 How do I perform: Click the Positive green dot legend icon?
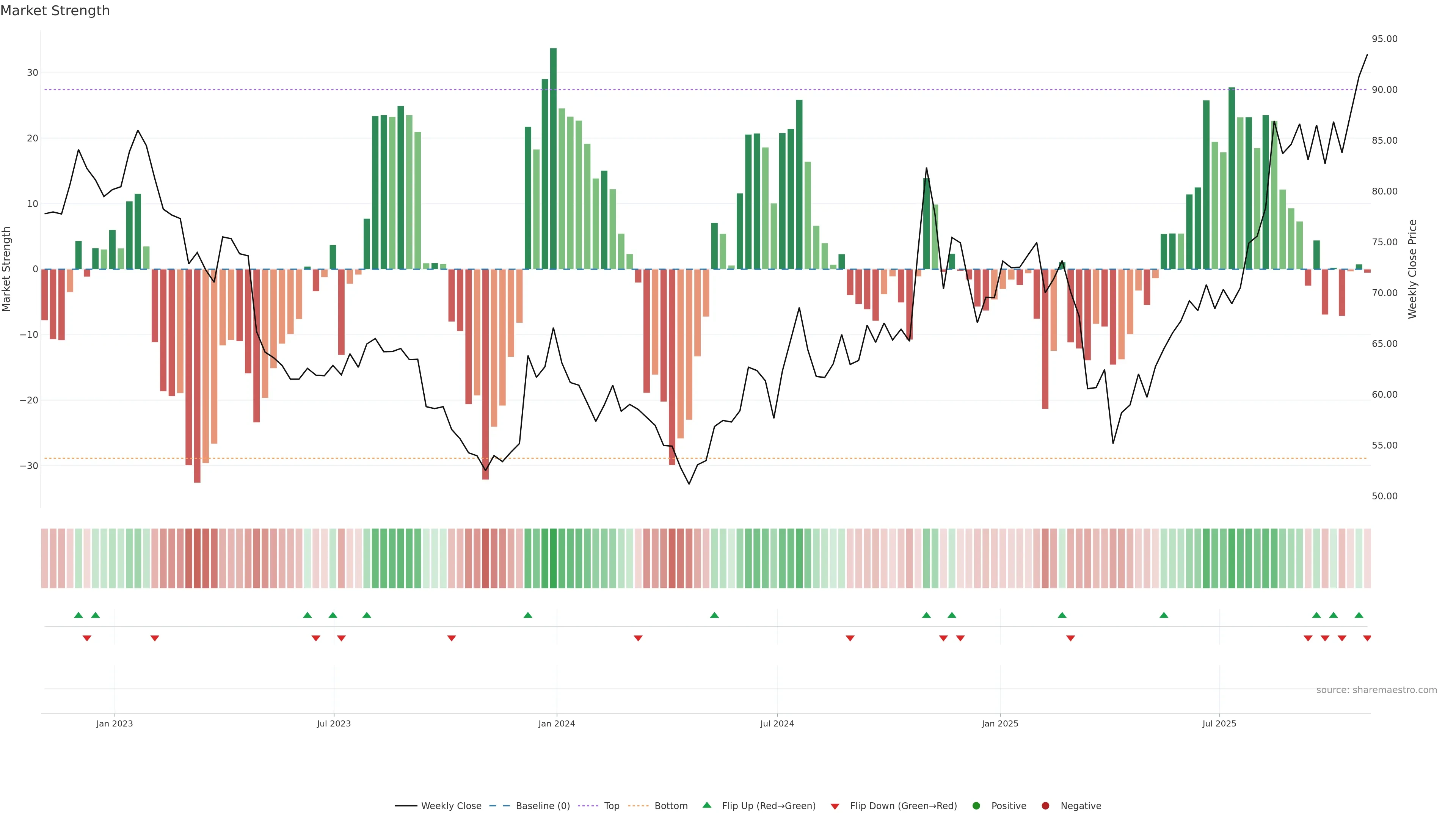point(976,805)
